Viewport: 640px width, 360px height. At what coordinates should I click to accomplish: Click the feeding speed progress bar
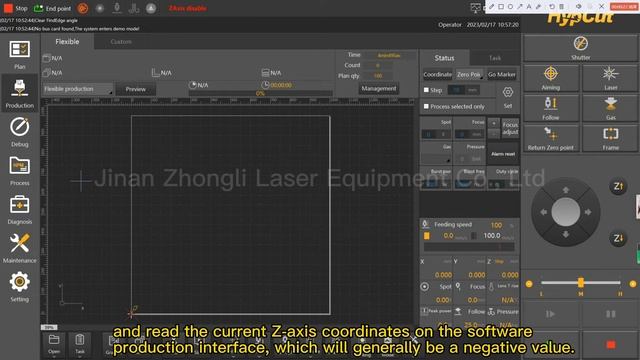pos(469,247)
